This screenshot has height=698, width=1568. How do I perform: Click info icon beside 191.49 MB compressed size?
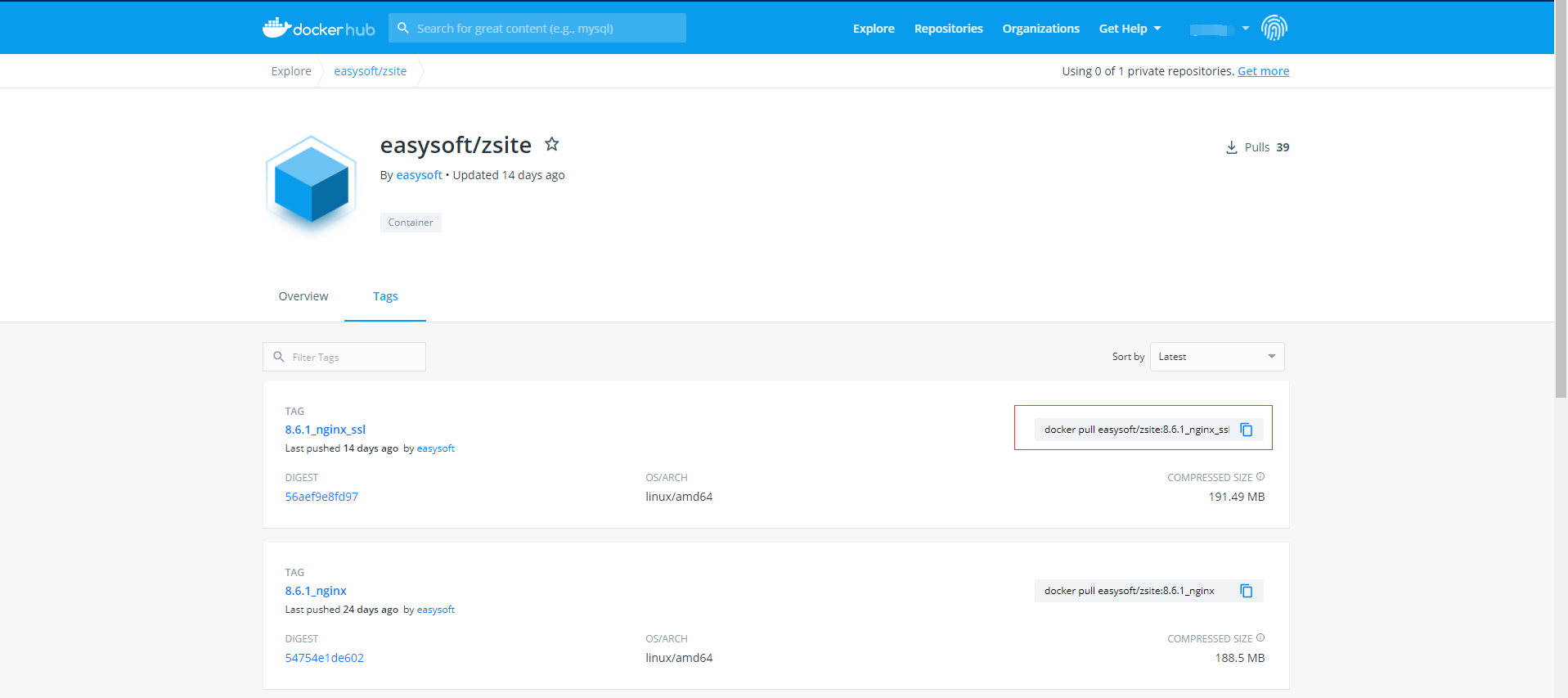coord(1260,476)
